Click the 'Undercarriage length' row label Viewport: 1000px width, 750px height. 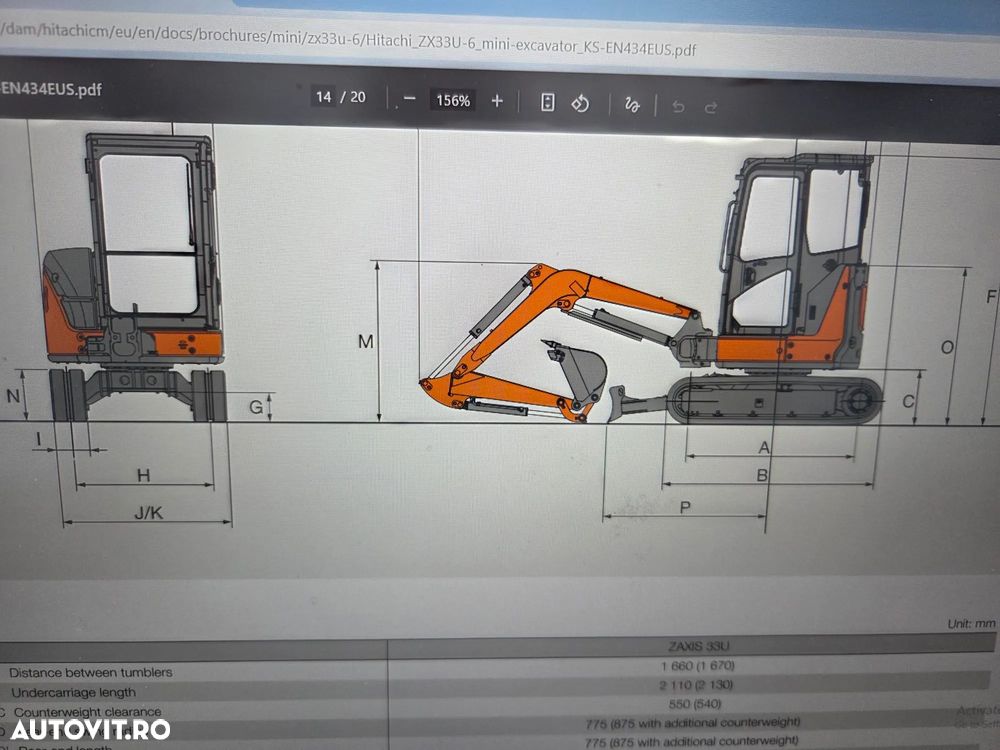tap(73, 693)
